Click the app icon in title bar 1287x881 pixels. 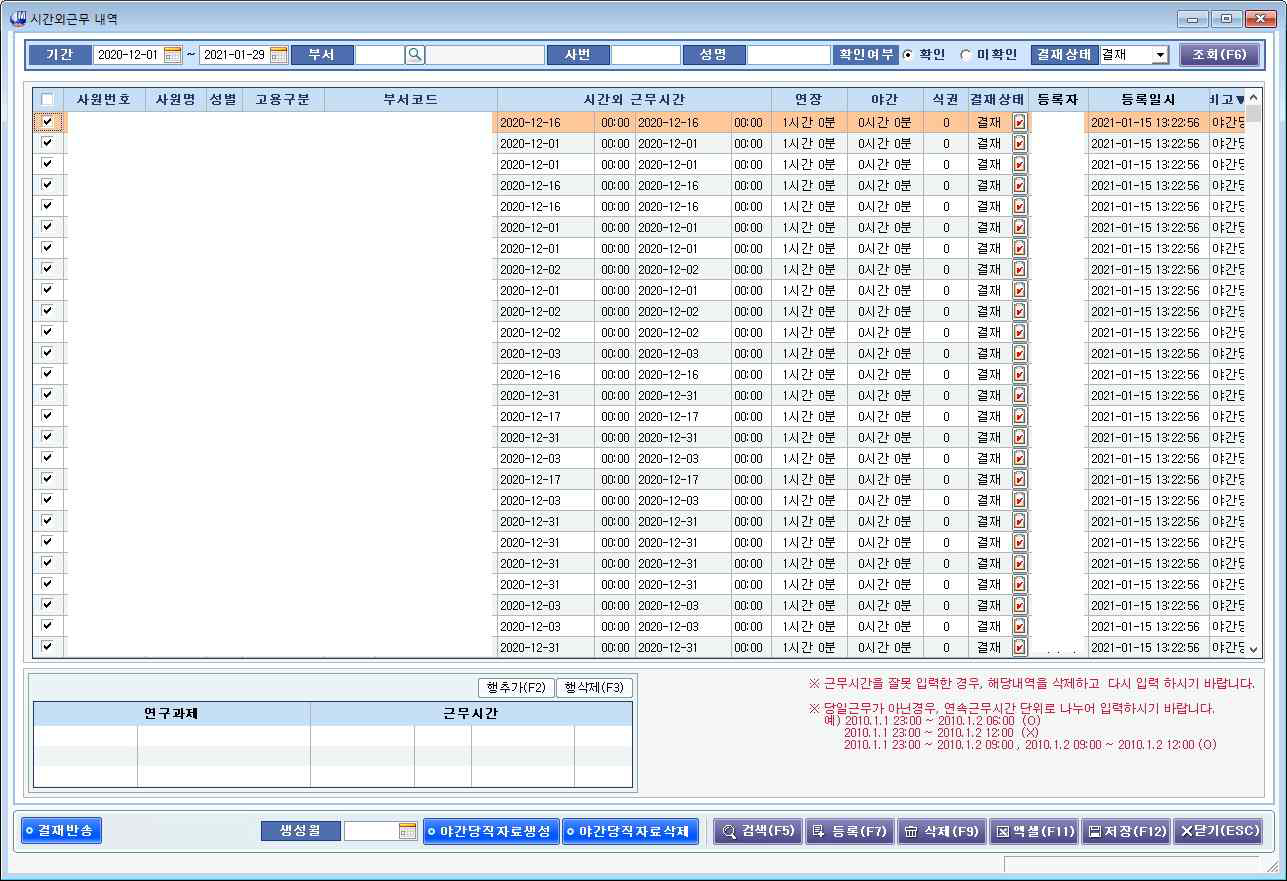[18, 18]
